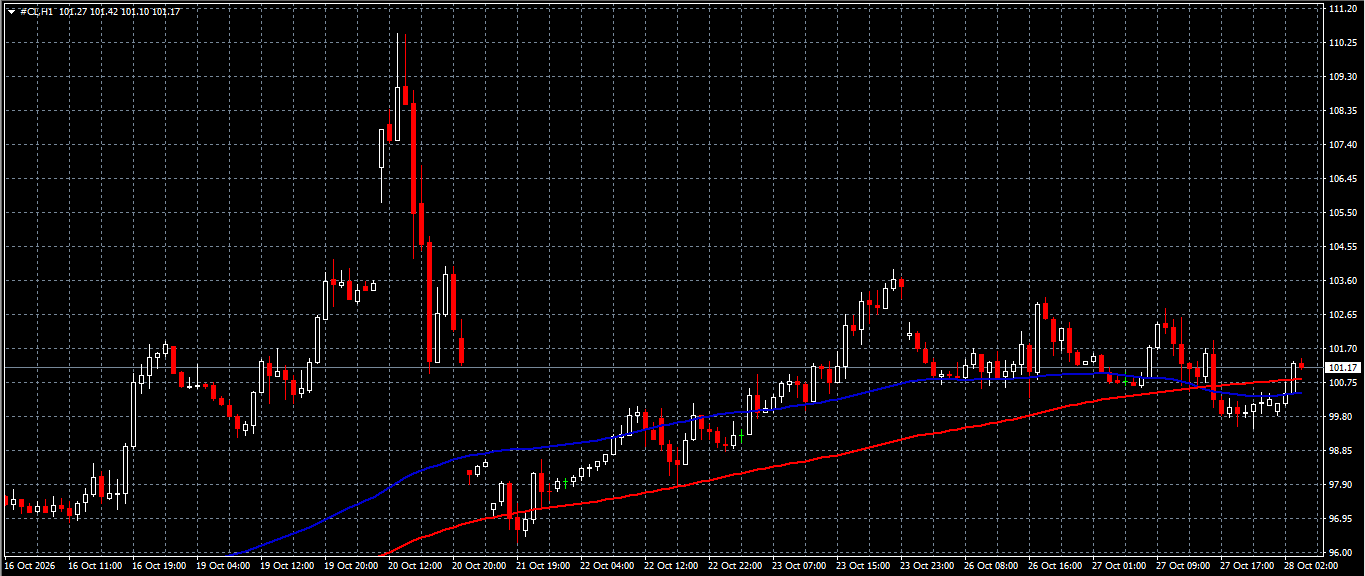The image size is (1365, 576).
Task: Click the 108.35 price axis label
Action: point(1343,110)
